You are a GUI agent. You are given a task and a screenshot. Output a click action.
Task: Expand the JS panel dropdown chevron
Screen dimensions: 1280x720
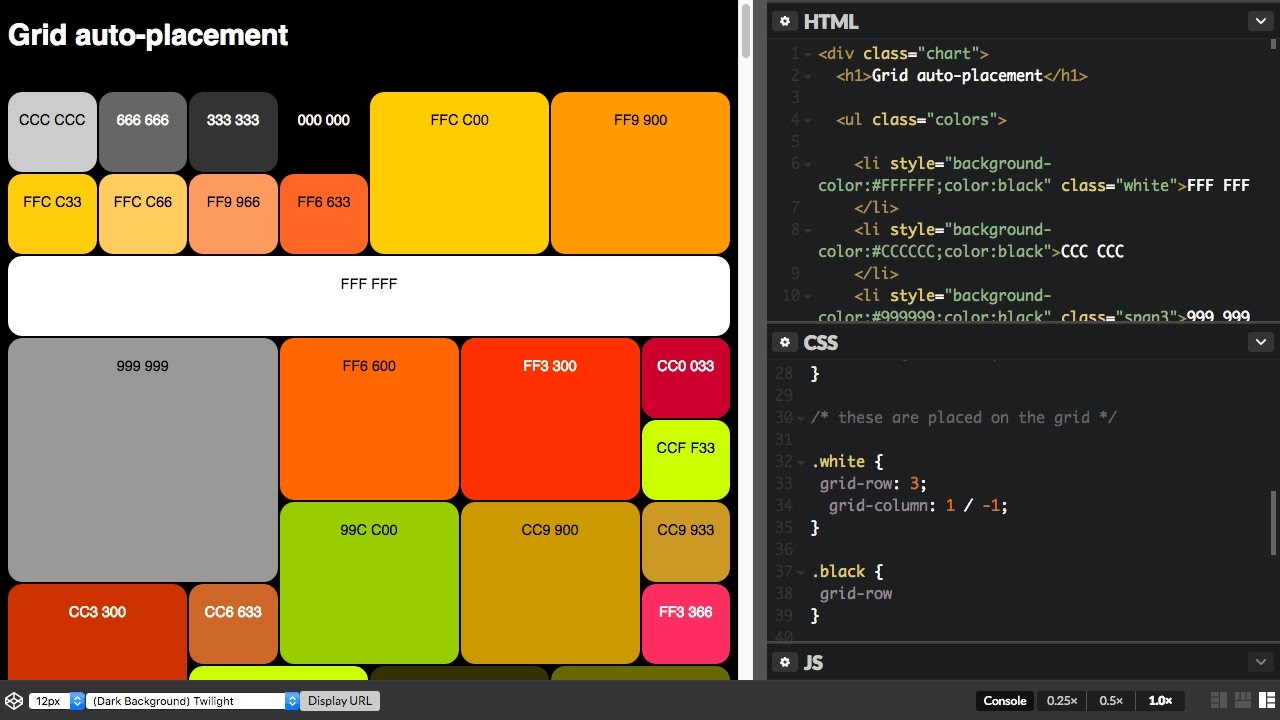[1259, 662]
